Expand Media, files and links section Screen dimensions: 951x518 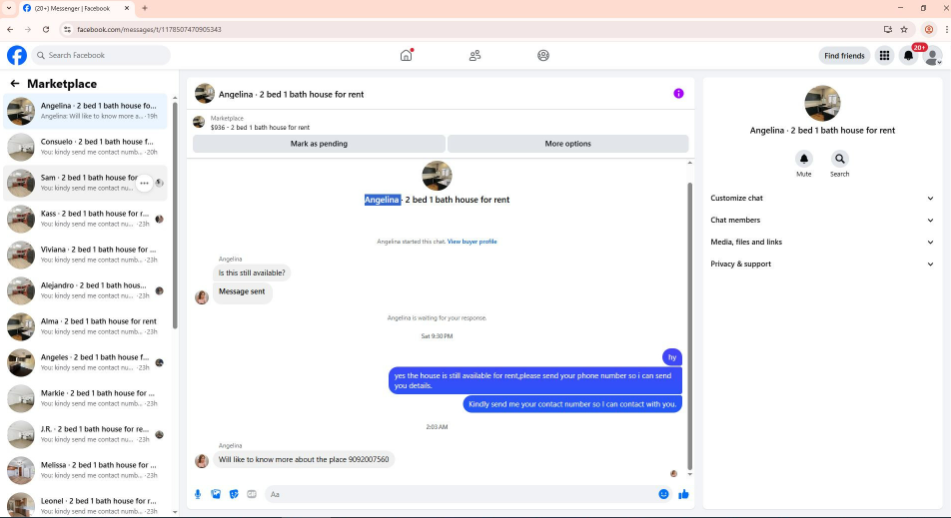pos(822,242)
